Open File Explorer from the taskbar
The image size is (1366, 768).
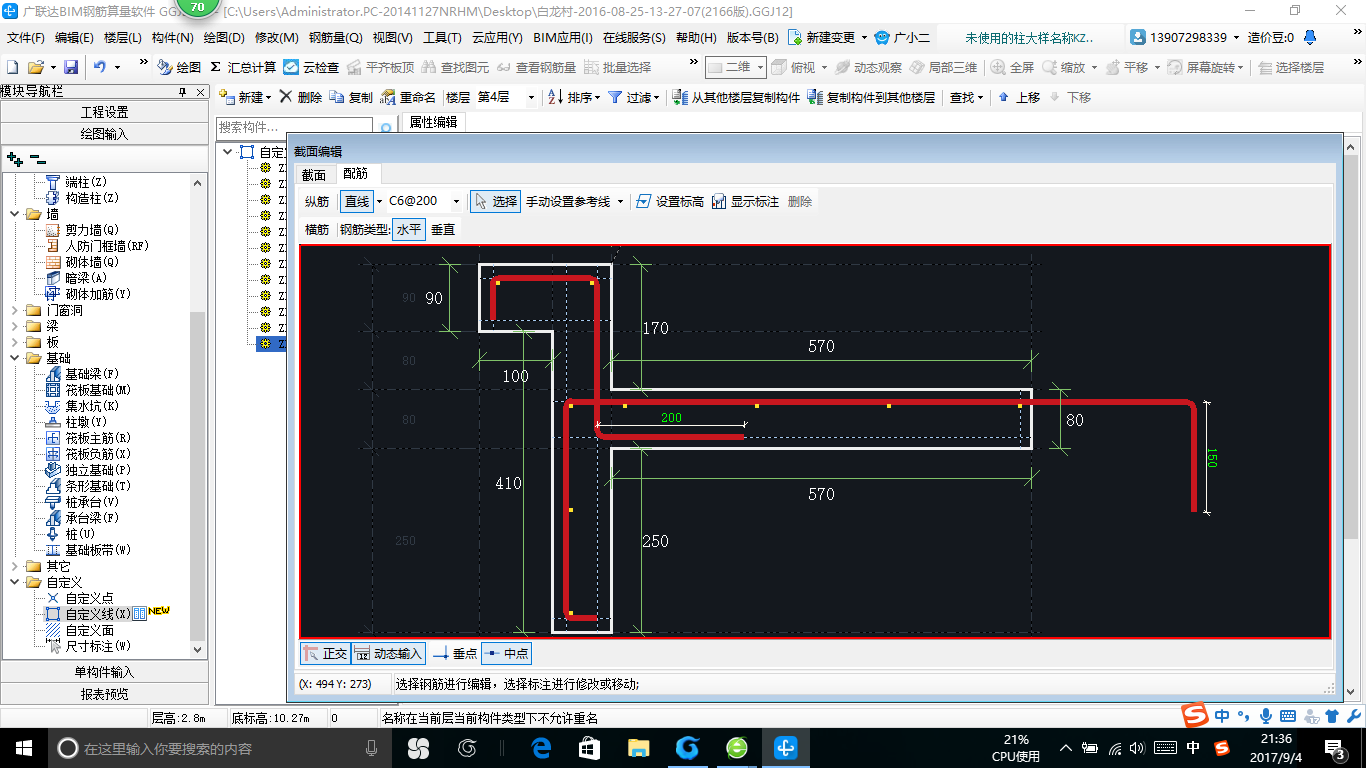coord(638,748)
